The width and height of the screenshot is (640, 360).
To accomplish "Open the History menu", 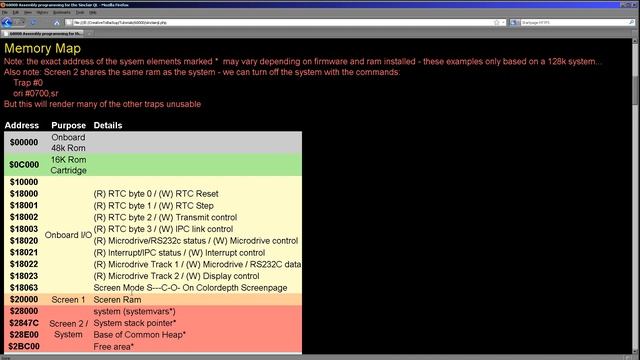I will [42, 12].
